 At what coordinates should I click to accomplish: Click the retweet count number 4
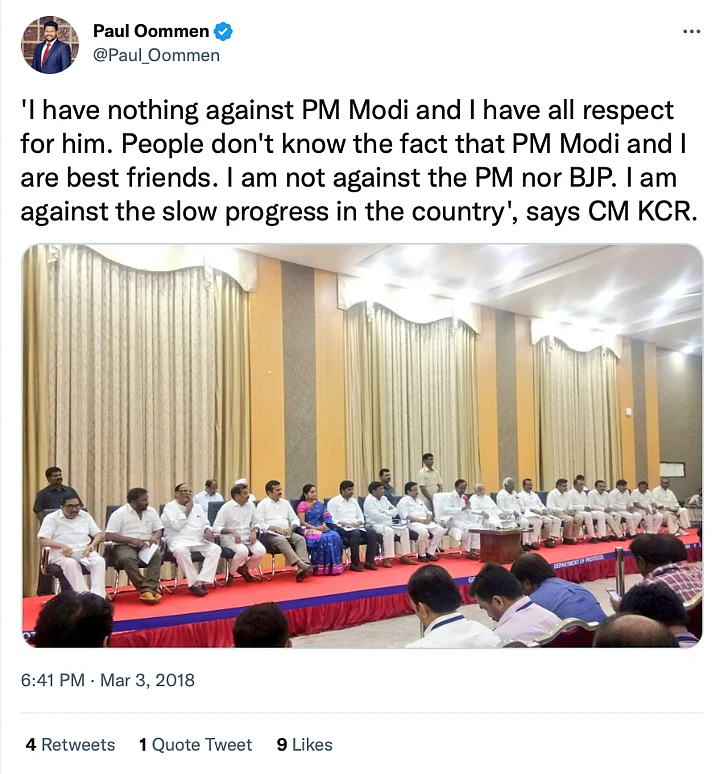pyautogui.click(x=31, y=744)
